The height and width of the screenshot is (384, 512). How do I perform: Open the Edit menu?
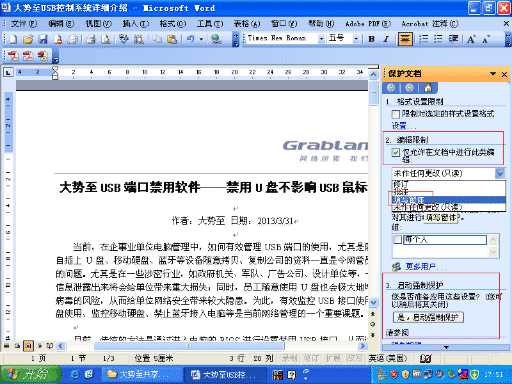[x=61, y=24]
